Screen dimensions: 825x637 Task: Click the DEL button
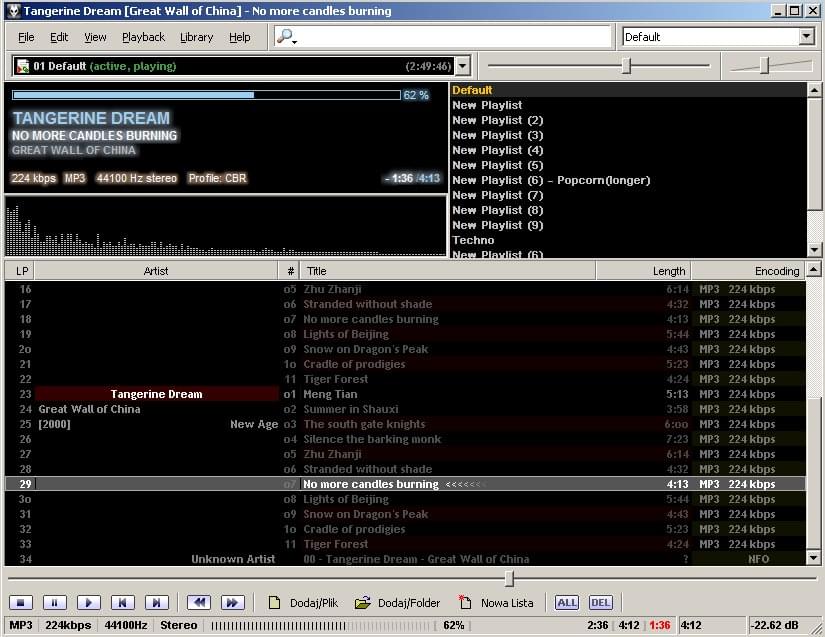(600, 602)
